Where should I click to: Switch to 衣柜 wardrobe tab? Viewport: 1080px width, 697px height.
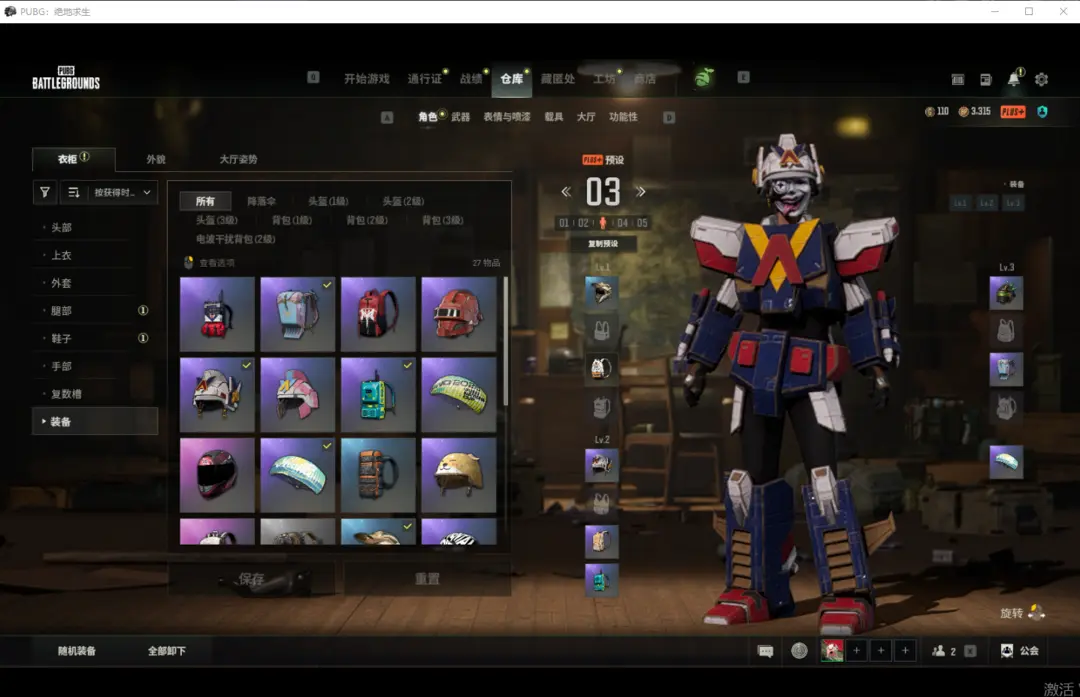click(74, 159)
